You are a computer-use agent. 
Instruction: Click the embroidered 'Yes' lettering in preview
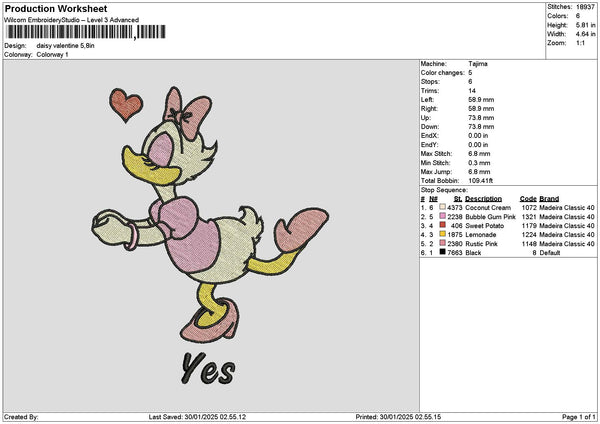click(x=208, y=369)
